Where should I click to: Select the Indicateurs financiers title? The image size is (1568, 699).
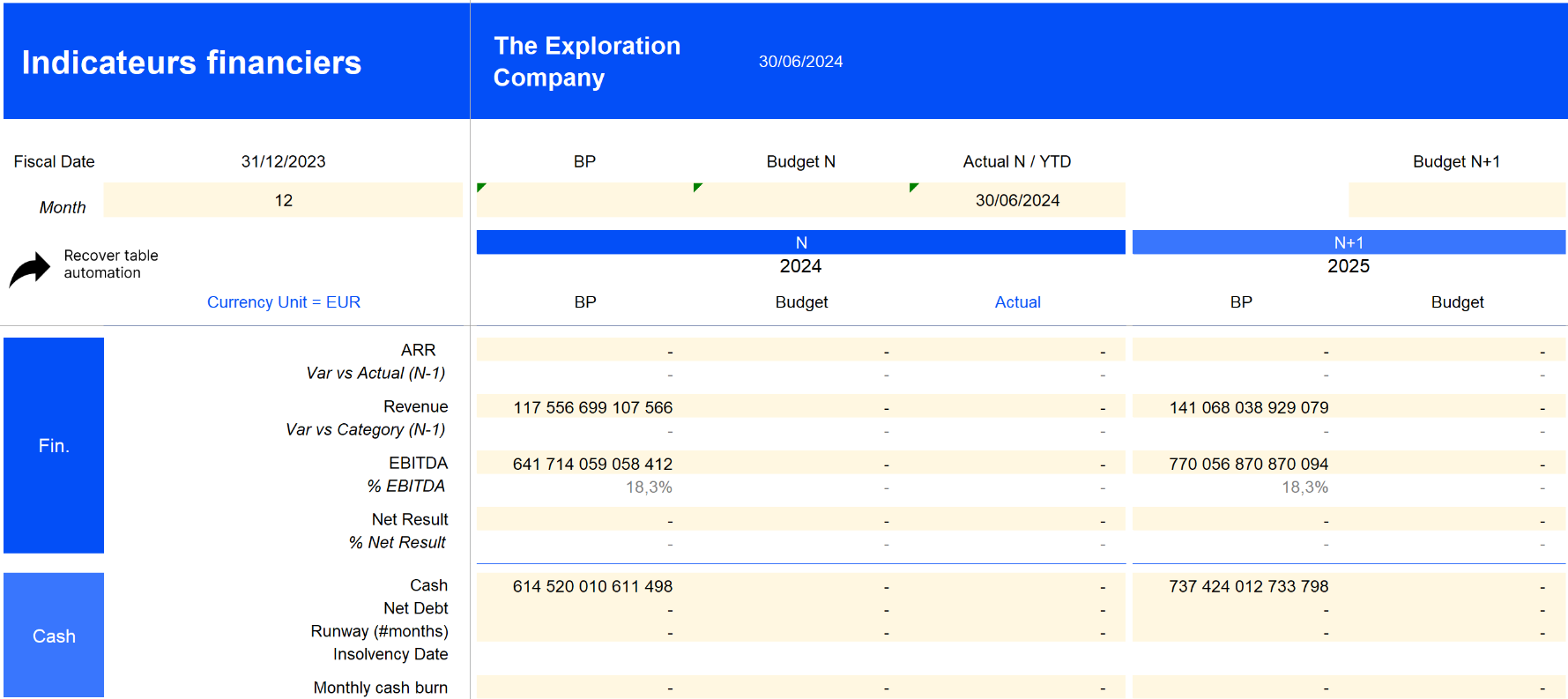[x=191, y=63]
